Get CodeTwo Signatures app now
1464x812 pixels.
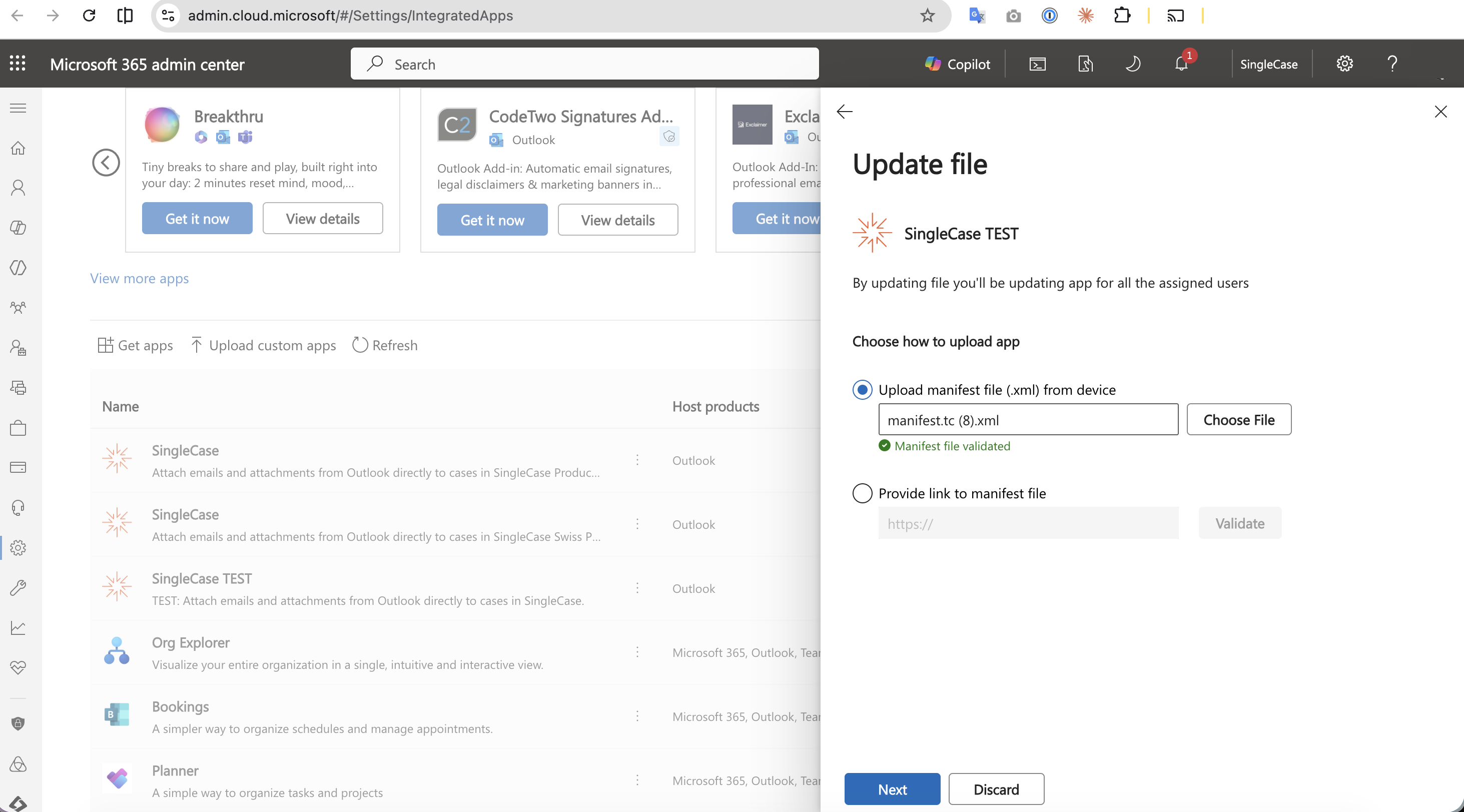point(492,220)
